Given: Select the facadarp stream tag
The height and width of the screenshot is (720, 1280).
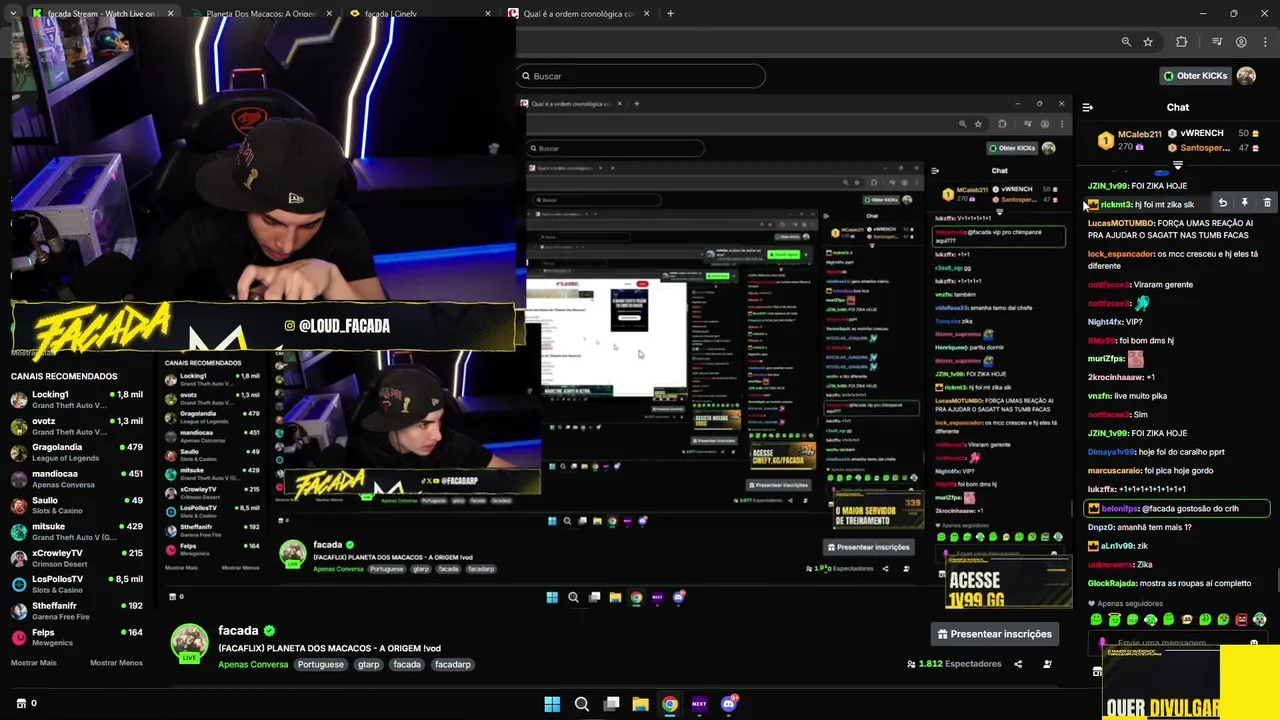Looking at the screenshot, I should pyautogui.click(x=453, y=664).
